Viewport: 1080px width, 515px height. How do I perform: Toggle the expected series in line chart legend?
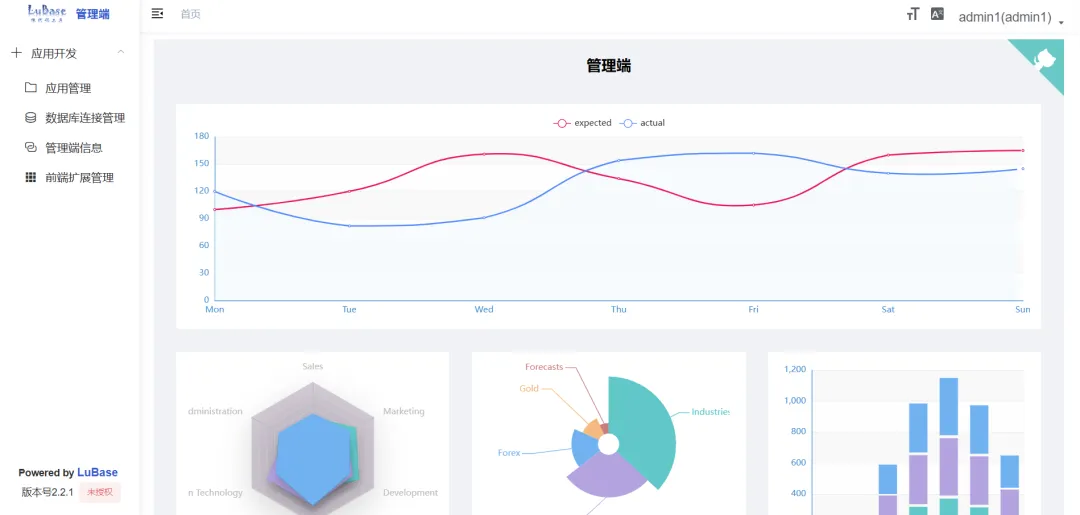click(582, 123)
